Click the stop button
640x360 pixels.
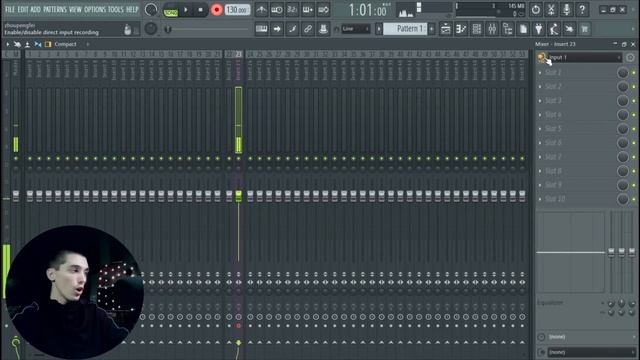200,10
